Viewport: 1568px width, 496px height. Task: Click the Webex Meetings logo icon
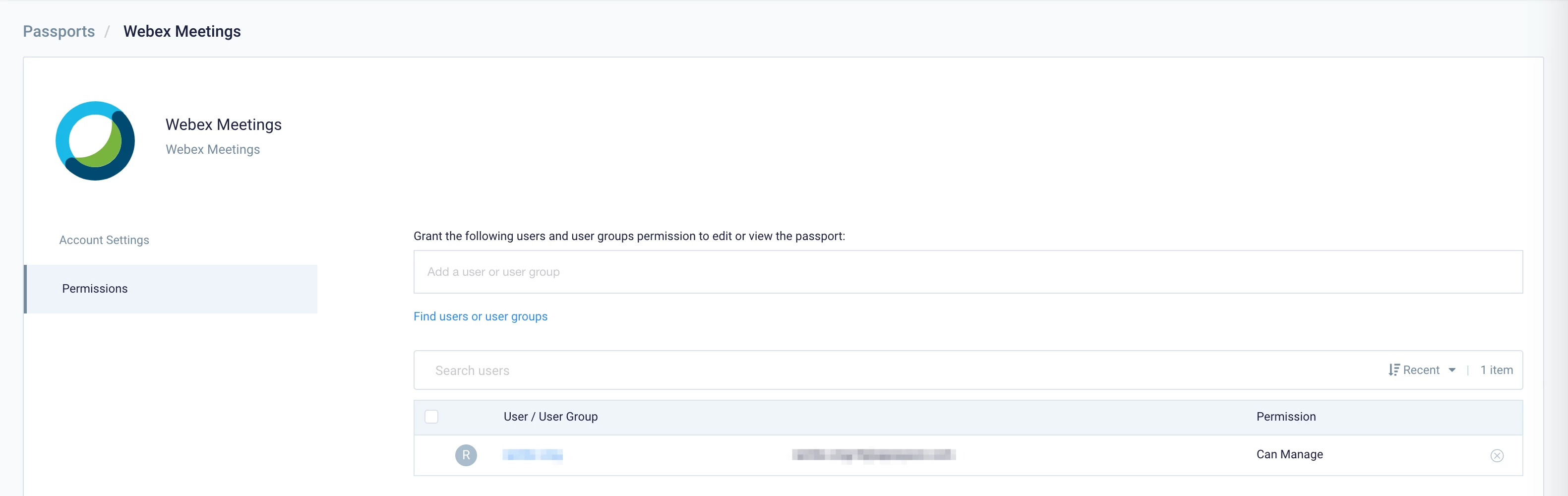(x=95, y=140)
